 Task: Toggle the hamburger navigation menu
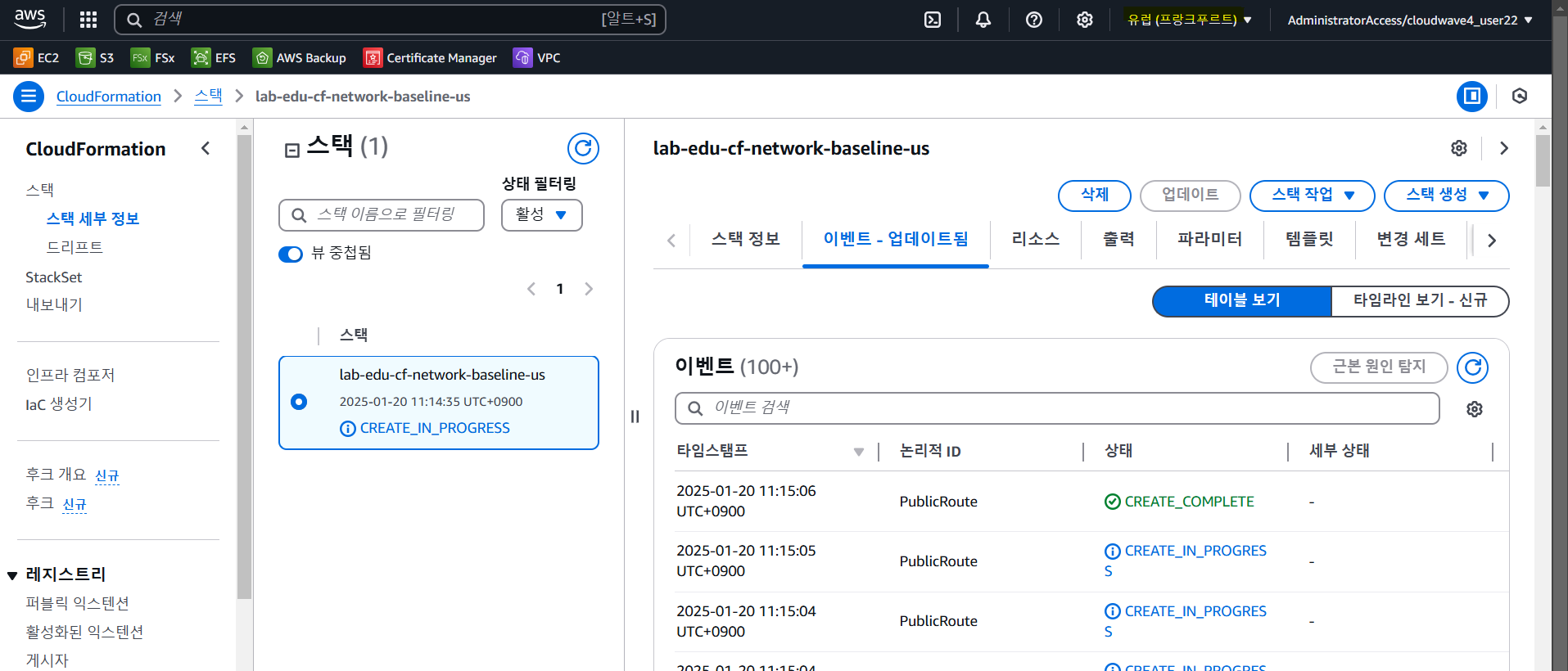(x=29, y=97)
